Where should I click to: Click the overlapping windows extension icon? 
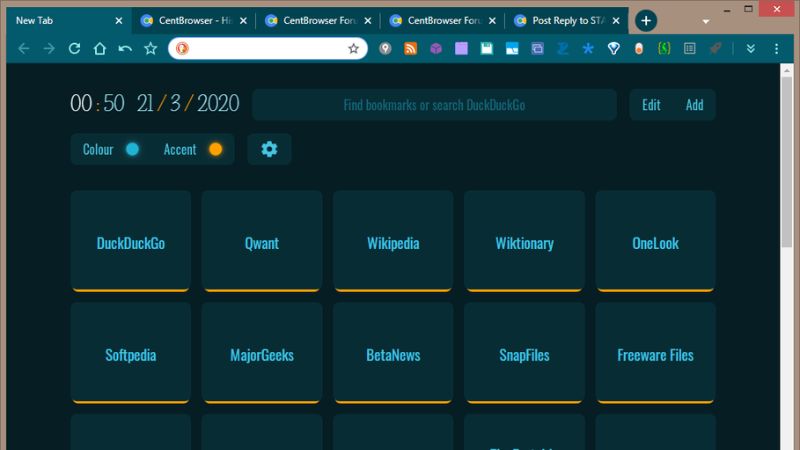coord(537,48)
